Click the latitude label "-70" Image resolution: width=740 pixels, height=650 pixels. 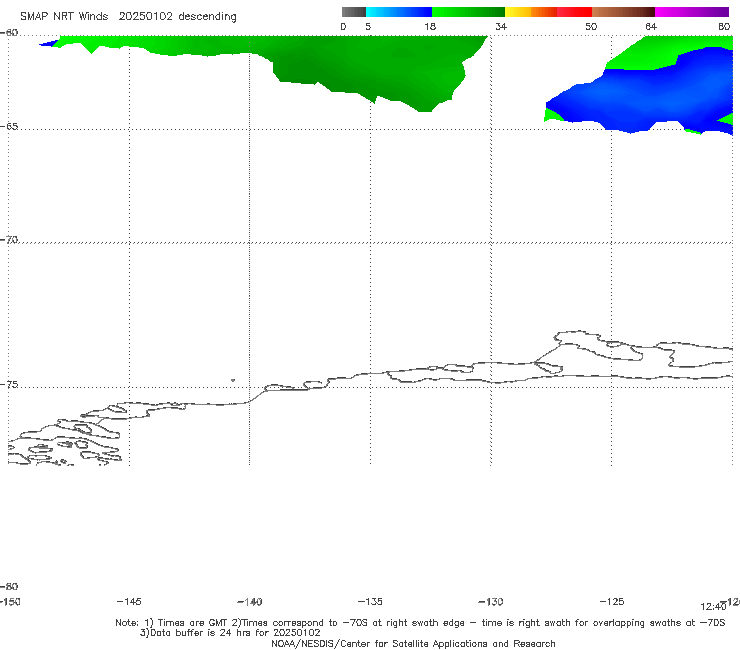9,240
